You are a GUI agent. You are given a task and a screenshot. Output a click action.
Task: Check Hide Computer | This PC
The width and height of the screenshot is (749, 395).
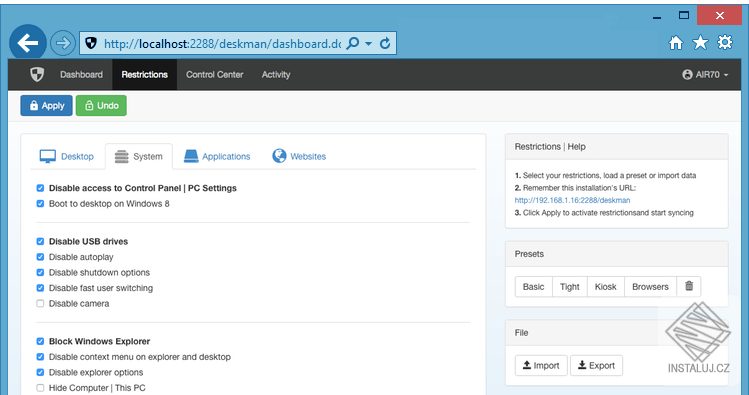point(40,388)
